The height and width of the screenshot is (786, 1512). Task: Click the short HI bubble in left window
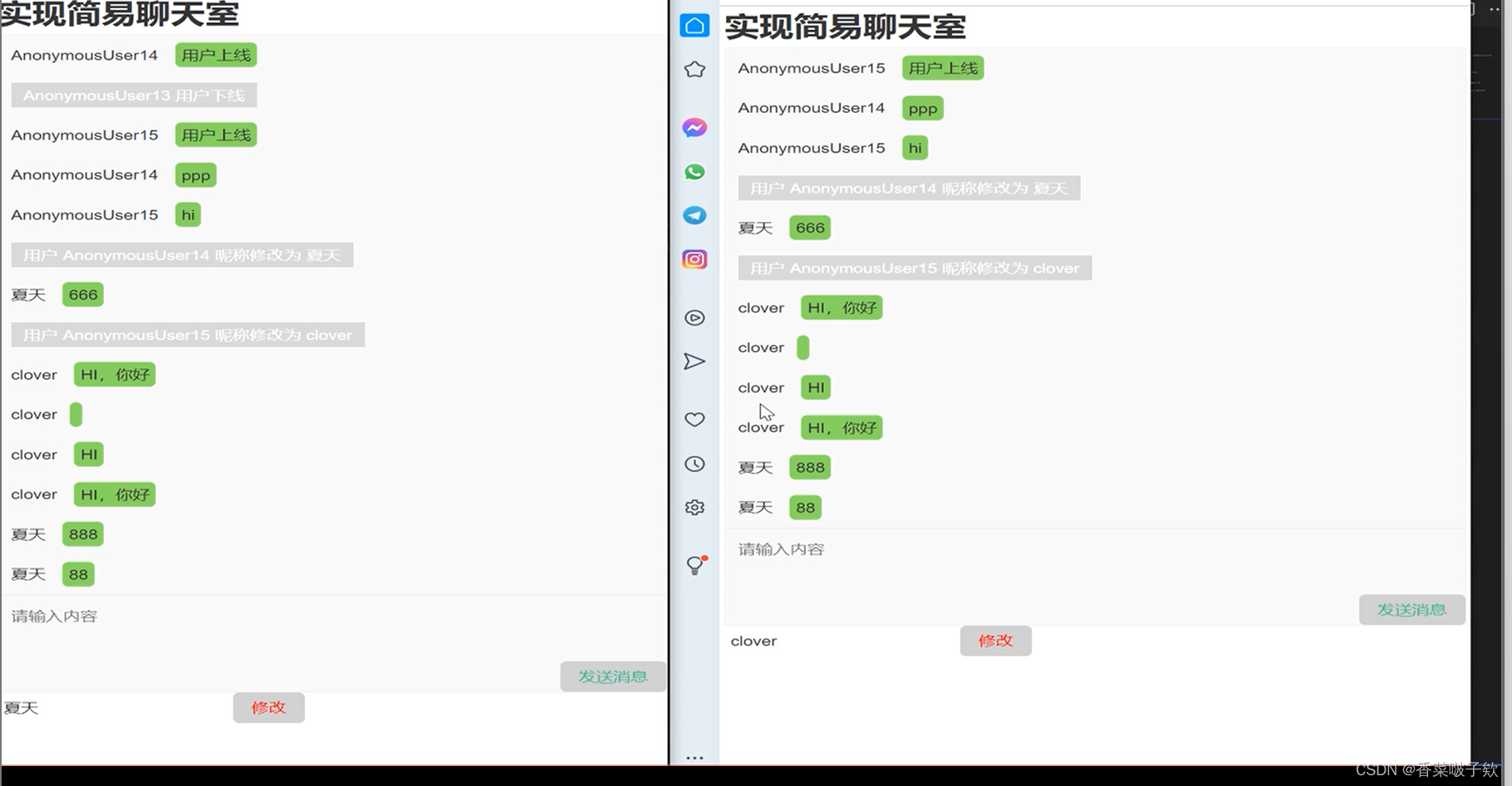(x=89, y=454)
